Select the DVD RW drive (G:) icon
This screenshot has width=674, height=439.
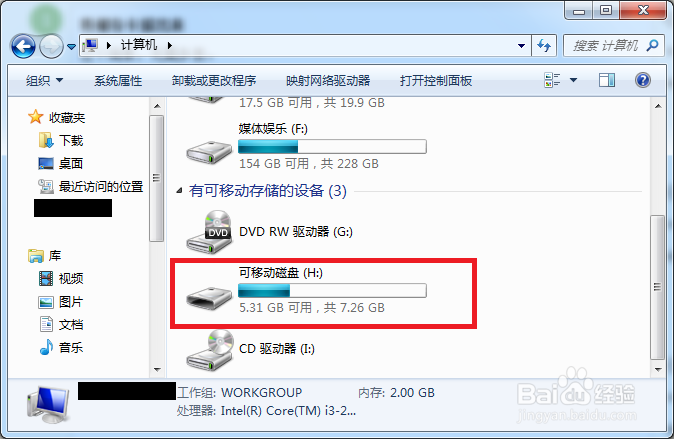210,232
